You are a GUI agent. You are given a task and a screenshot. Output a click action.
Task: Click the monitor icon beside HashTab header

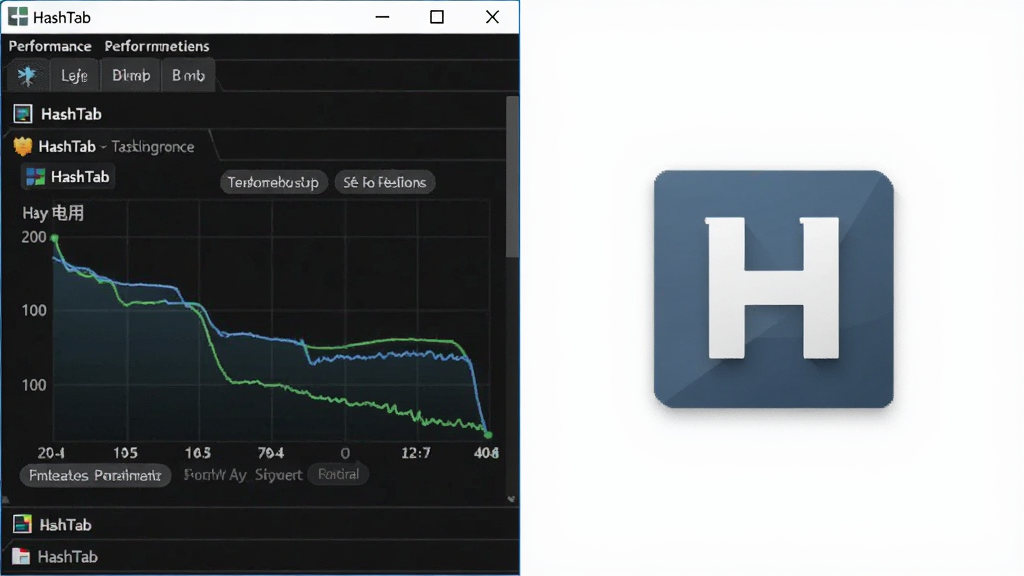(23, 114)
